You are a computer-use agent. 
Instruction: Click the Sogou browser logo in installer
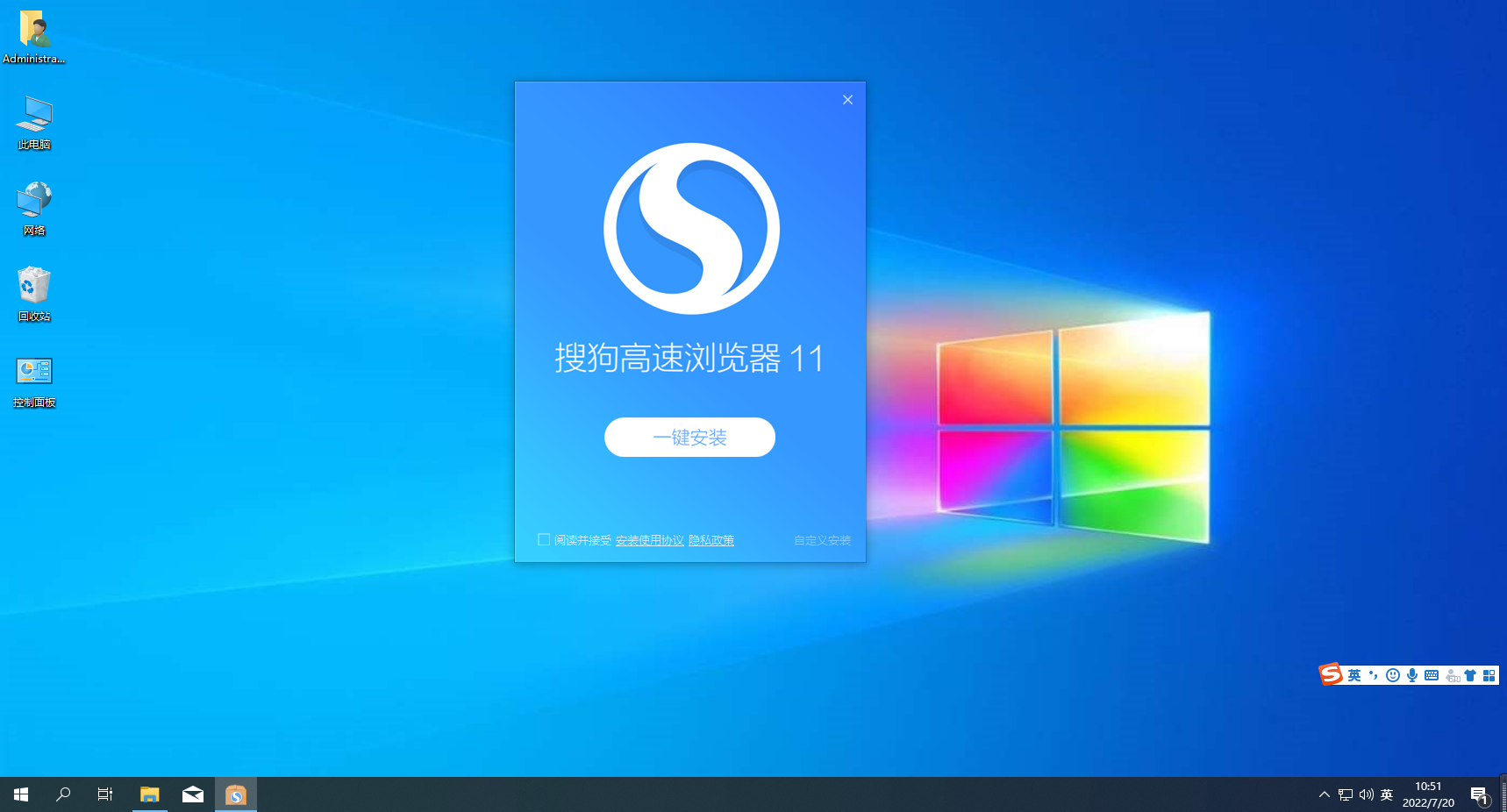point(691,228)
